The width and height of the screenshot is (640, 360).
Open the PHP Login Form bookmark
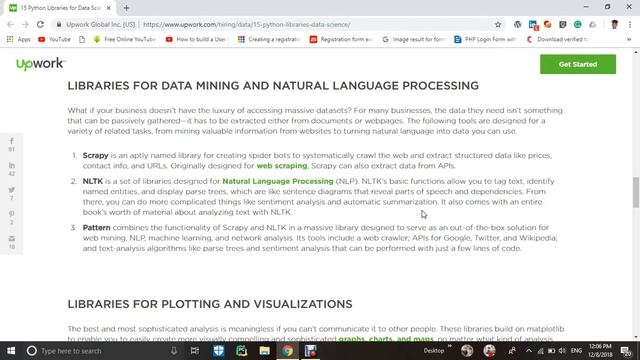[486, 40]
